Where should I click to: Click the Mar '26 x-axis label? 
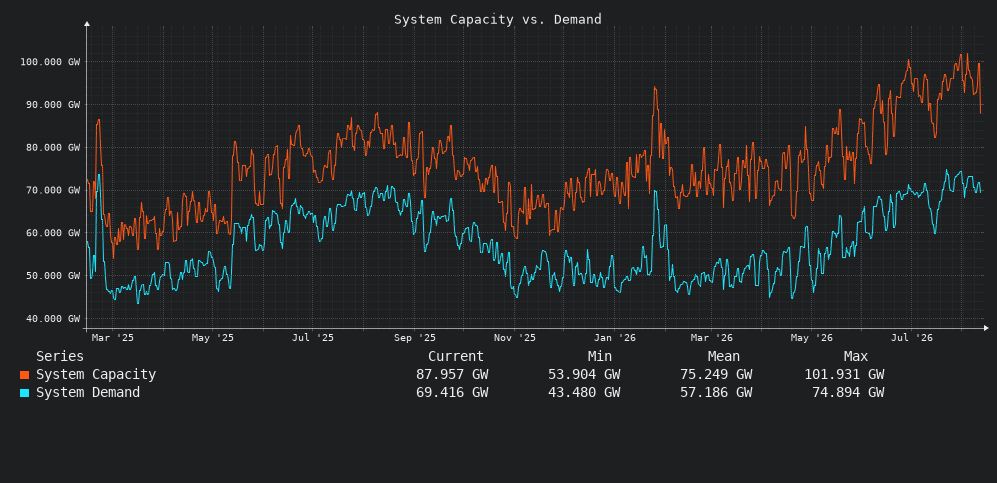coord(712,338)
